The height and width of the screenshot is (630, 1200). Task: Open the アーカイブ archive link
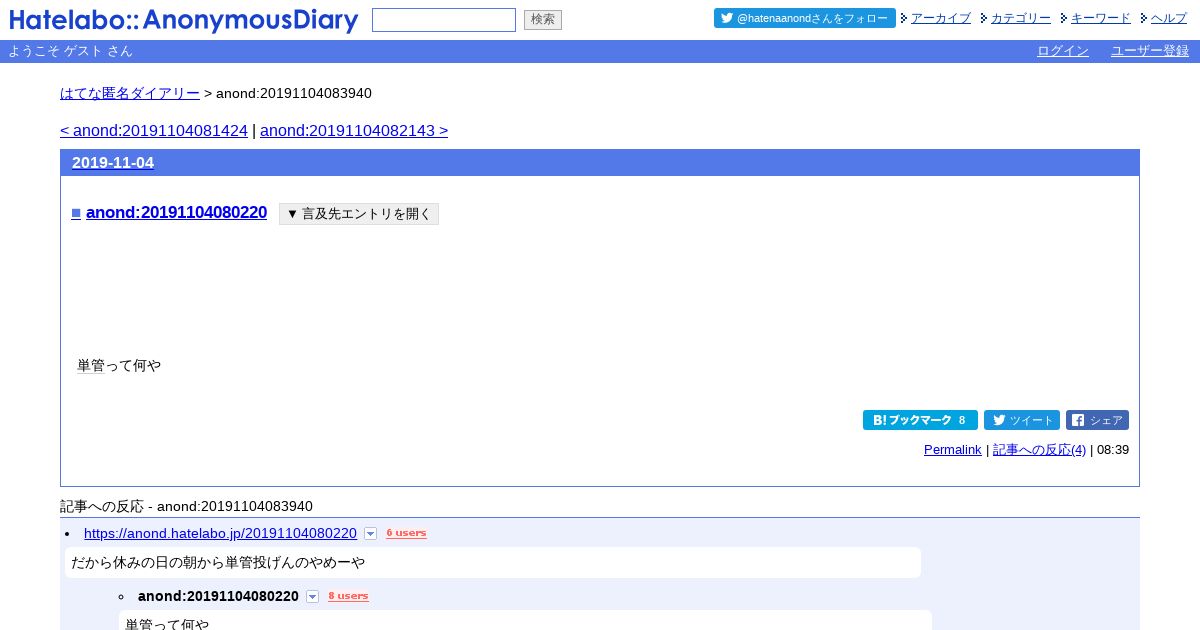(941, 18)
